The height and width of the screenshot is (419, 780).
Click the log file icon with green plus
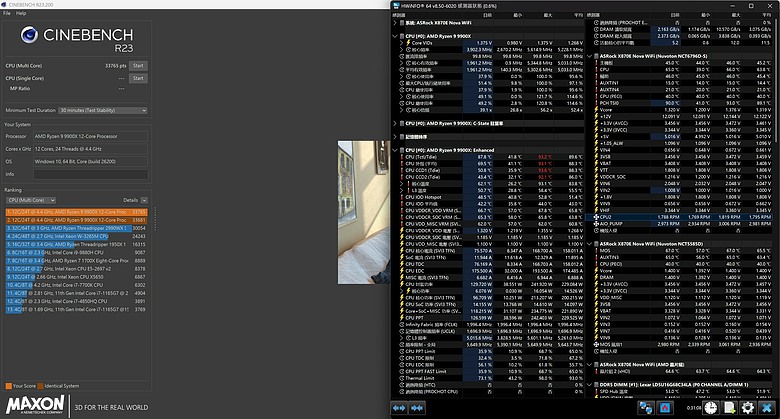729,408
